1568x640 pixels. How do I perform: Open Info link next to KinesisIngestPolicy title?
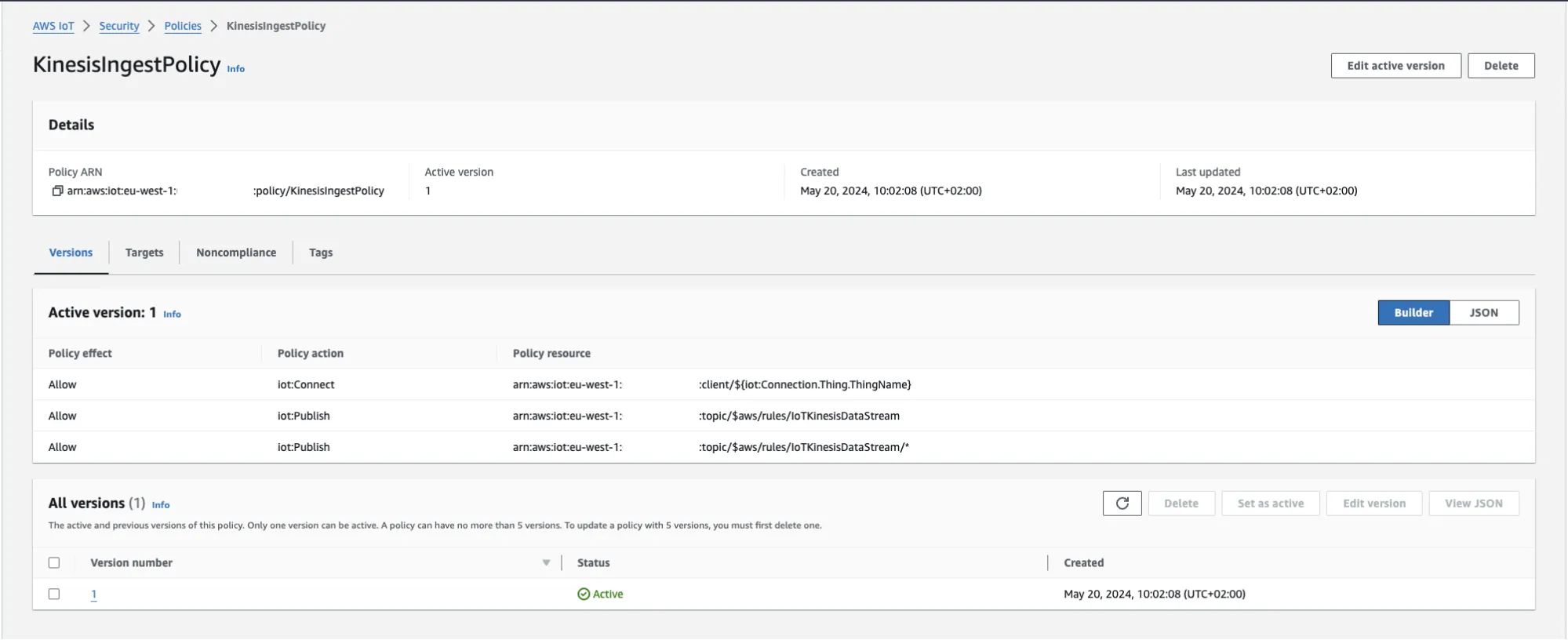tap(235, 69)
